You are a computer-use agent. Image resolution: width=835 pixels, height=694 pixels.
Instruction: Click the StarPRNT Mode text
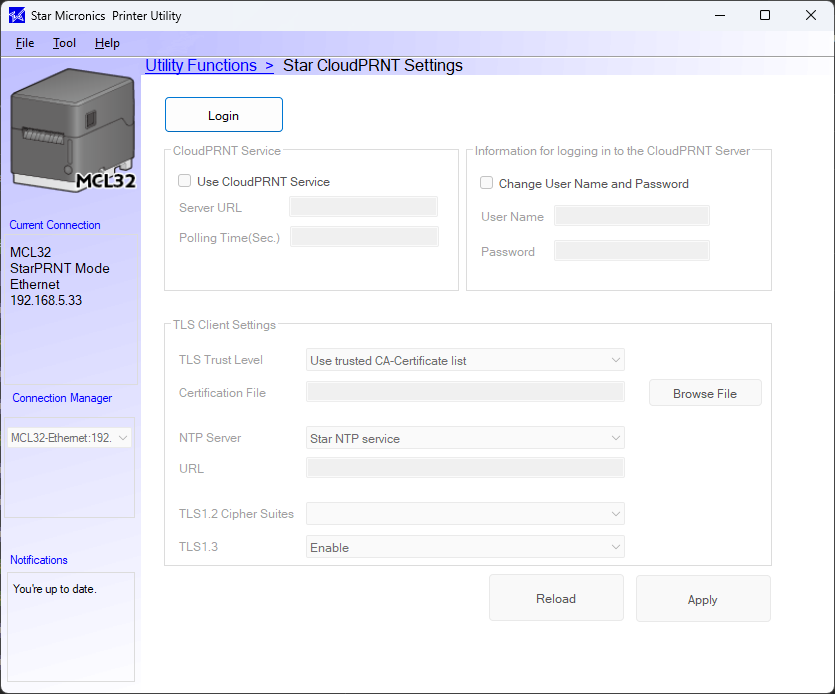click(60, 268)
